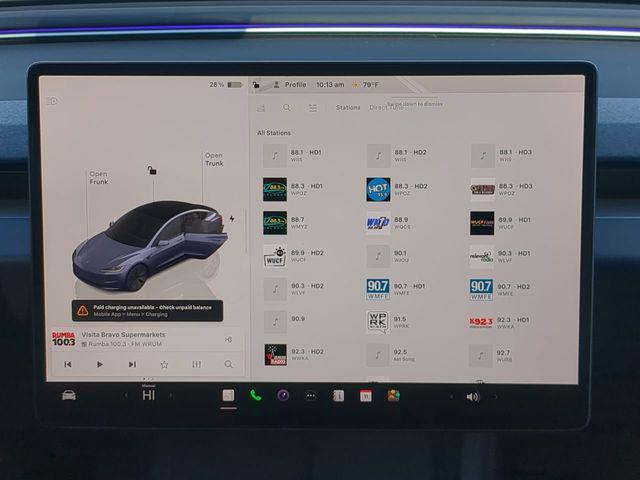The height and width of the screenshot is (480, 640).
Task: Open the media list options icon
Action: 313,108
